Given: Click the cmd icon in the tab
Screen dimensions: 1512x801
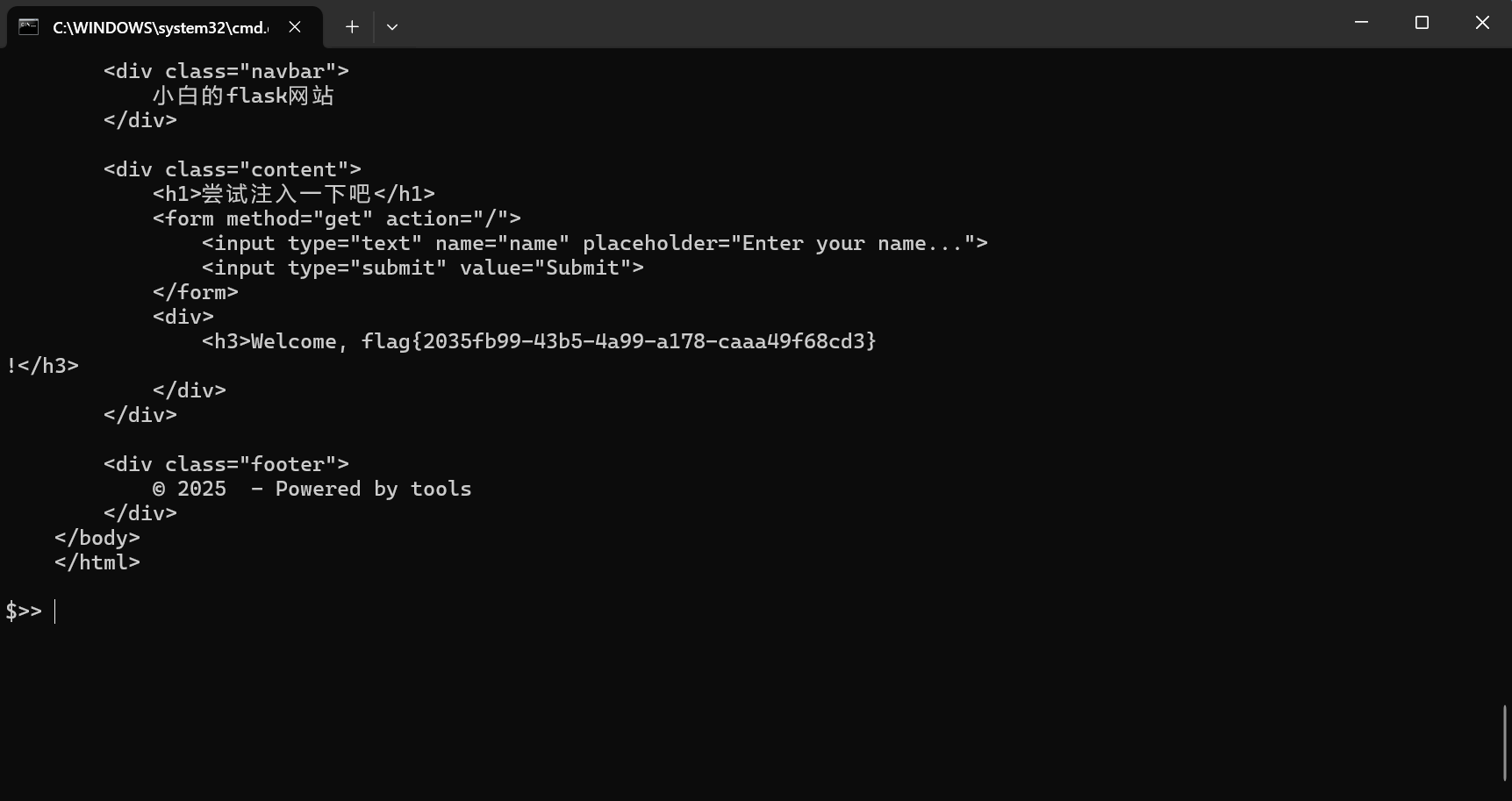Looking at the screenshot, I should 28,27.
